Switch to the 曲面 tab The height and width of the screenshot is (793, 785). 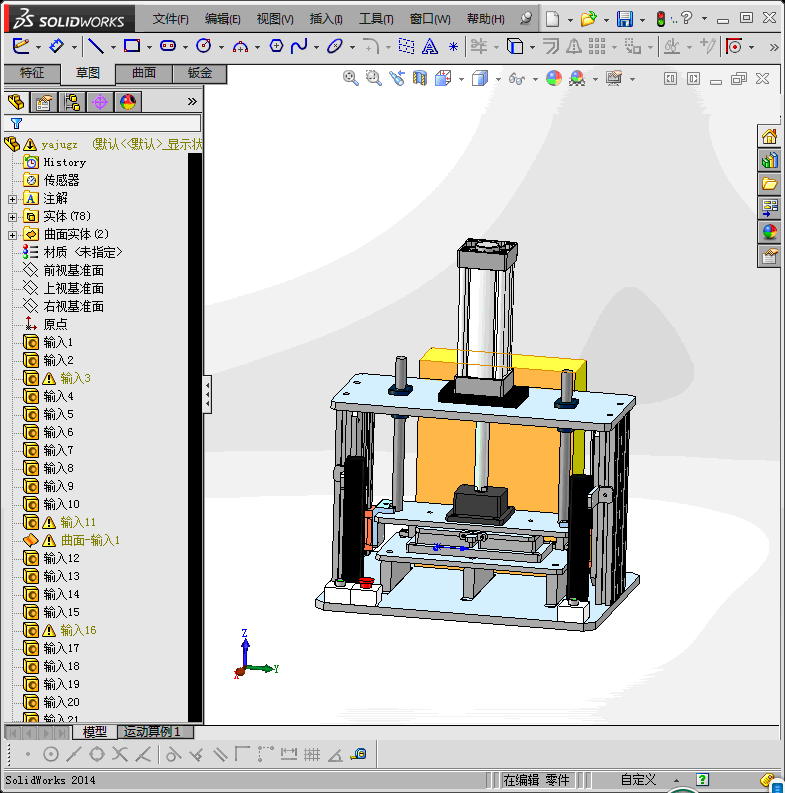(144, 73)
